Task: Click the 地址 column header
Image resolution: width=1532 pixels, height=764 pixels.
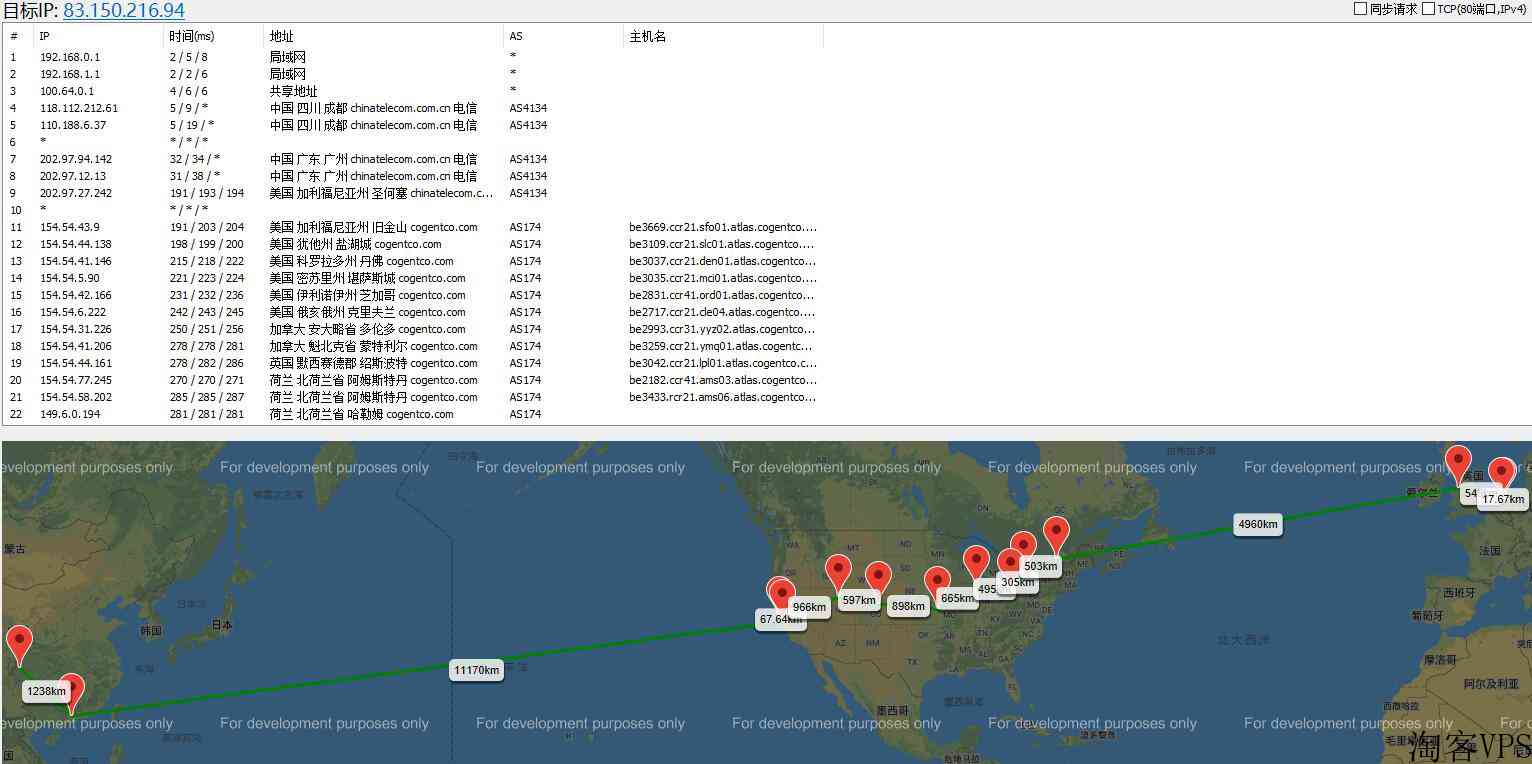Action: pos(281,36)
